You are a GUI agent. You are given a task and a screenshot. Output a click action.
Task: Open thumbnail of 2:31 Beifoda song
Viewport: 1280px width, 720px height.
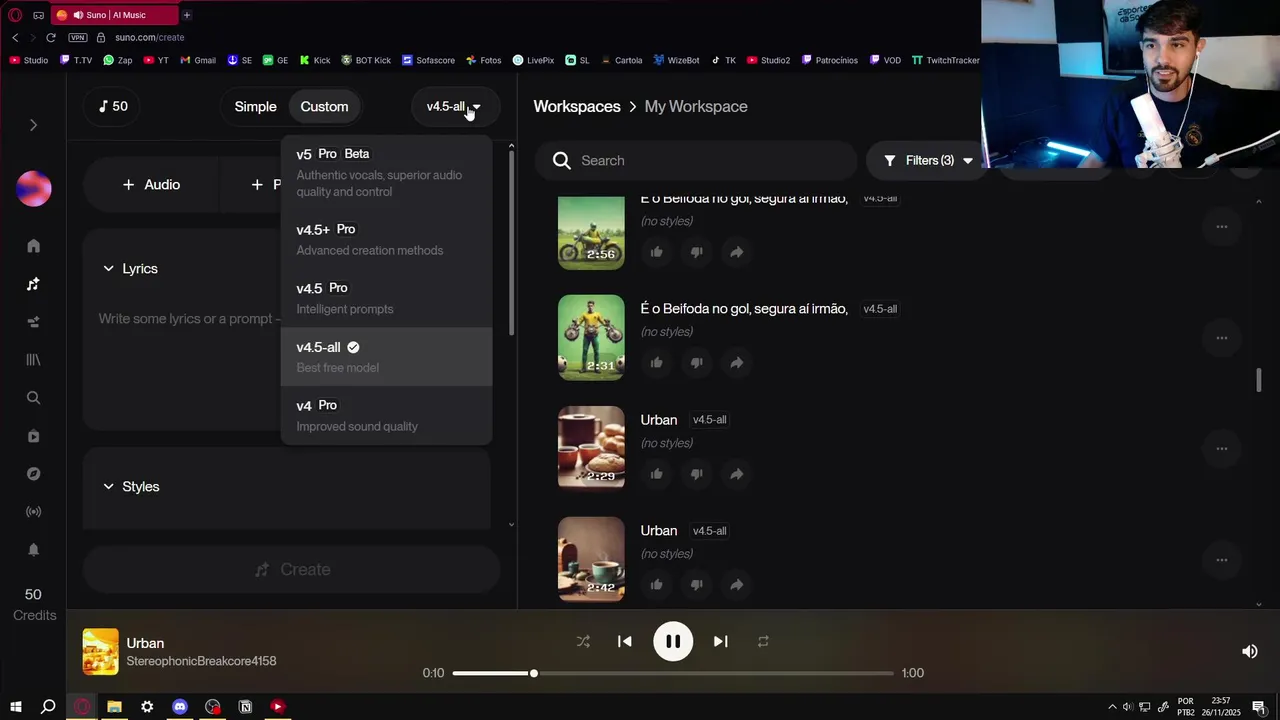pyautogui.click(x=591, y=338)
